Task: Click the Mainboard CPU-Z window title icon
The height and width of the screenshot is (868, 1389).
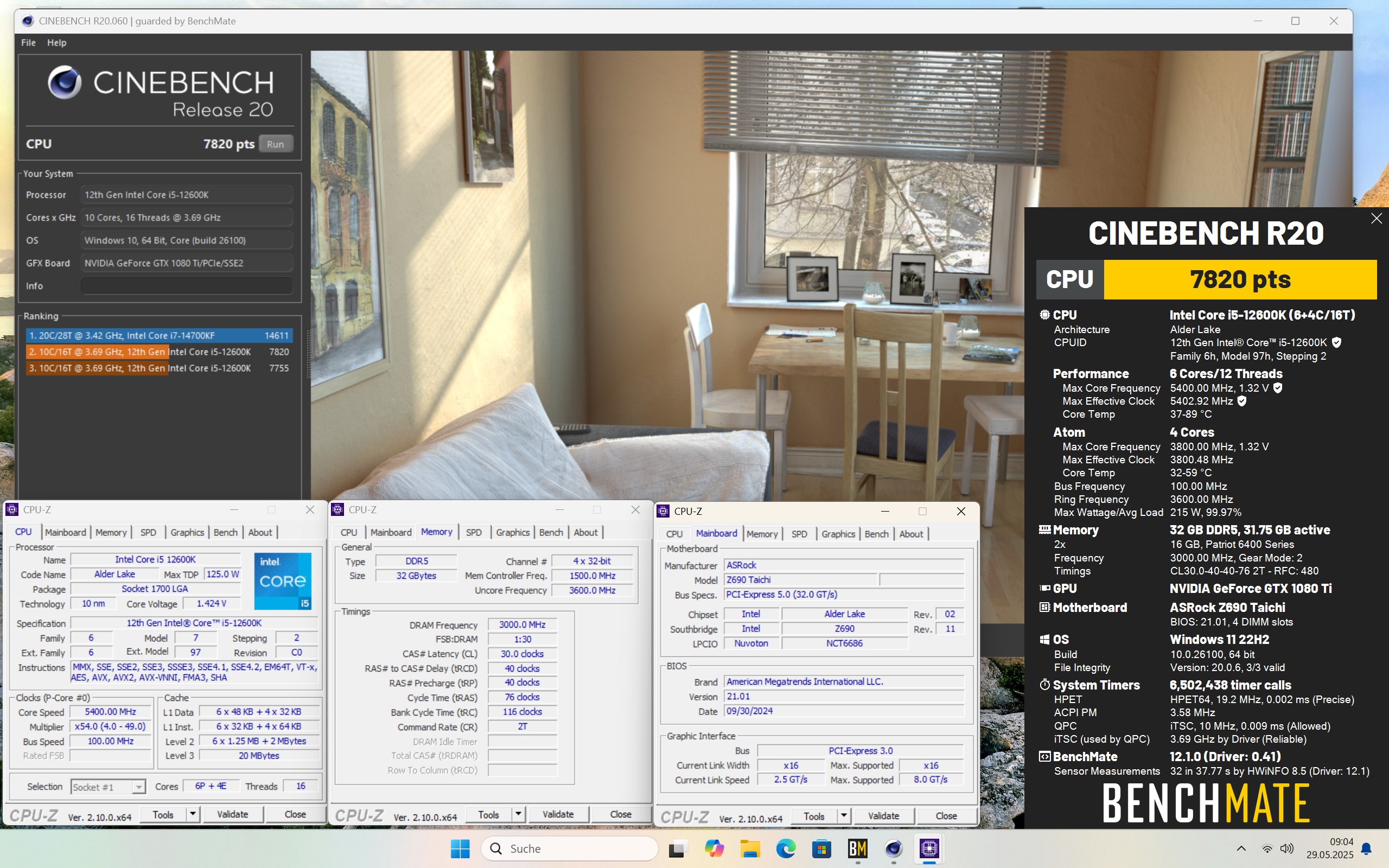Action: tap(663, 511)
